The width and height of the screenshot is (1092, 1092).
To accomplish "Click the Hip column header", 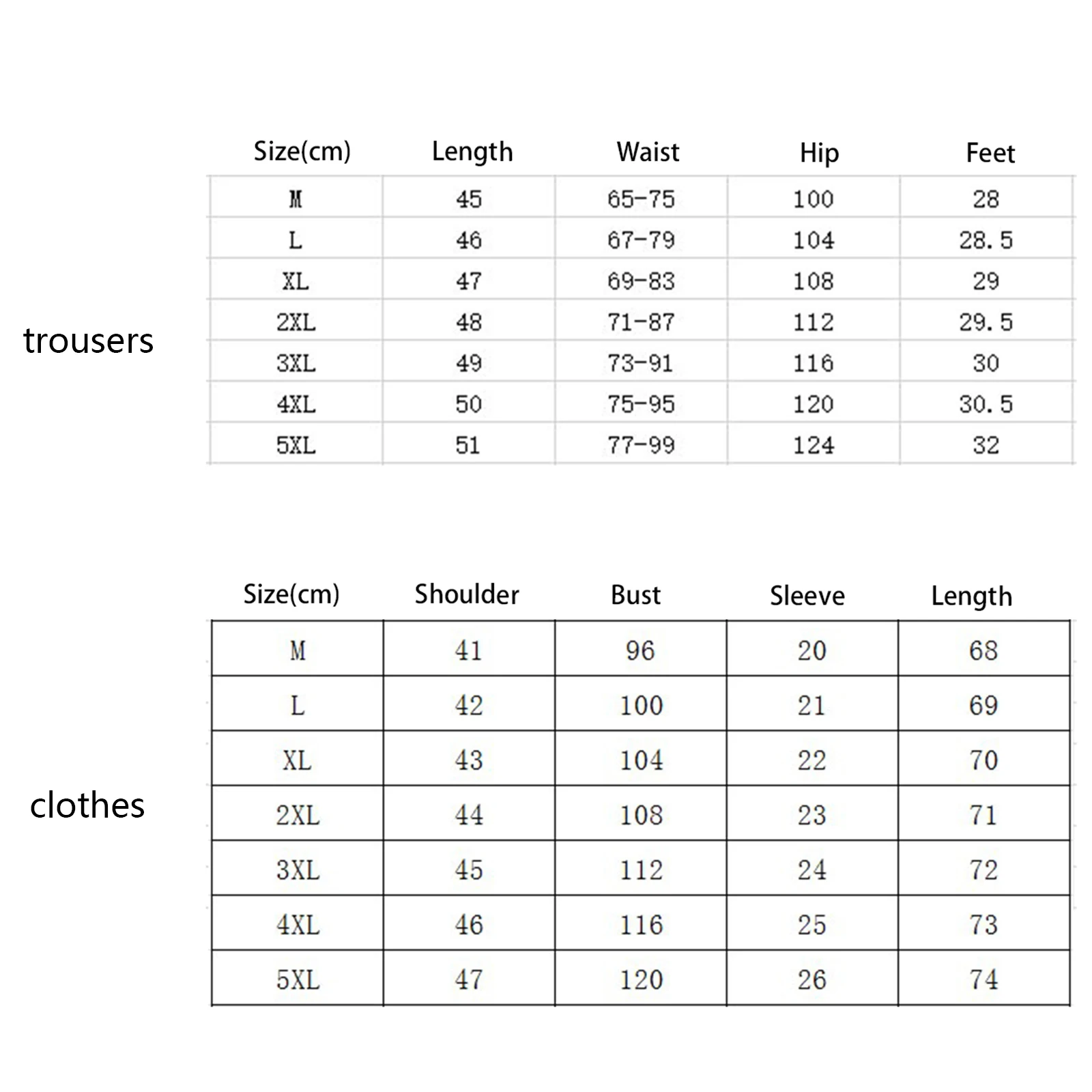I will pos(819,154).
